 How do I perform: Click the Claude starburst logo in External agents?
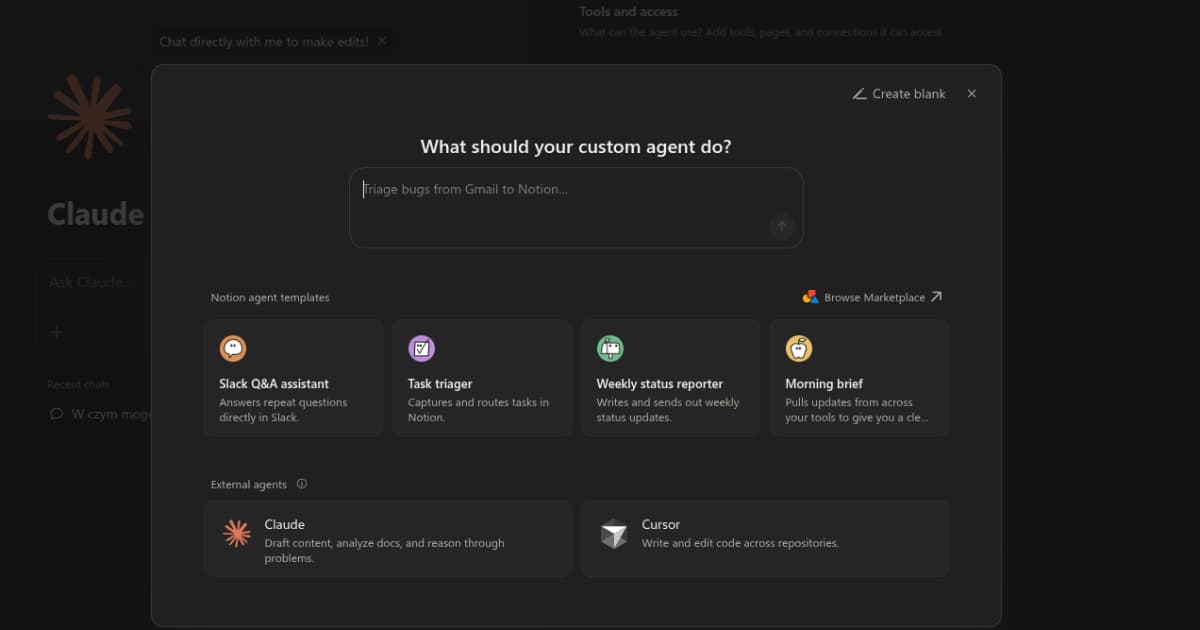[x=237, y=534]
